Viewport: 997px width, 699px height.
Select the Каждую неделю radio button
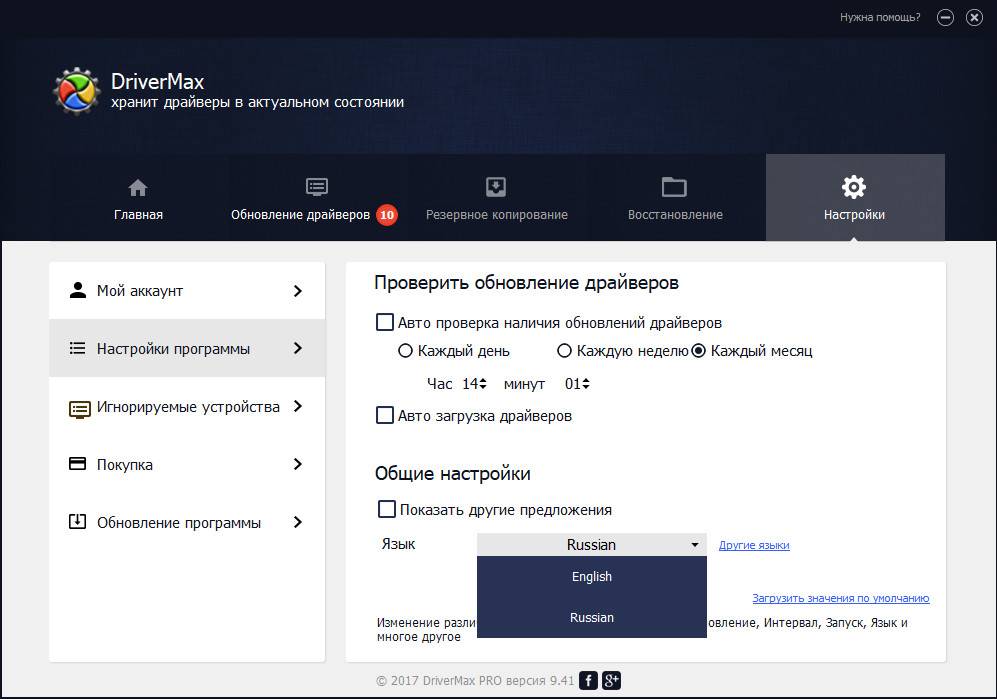pos(564,350)
